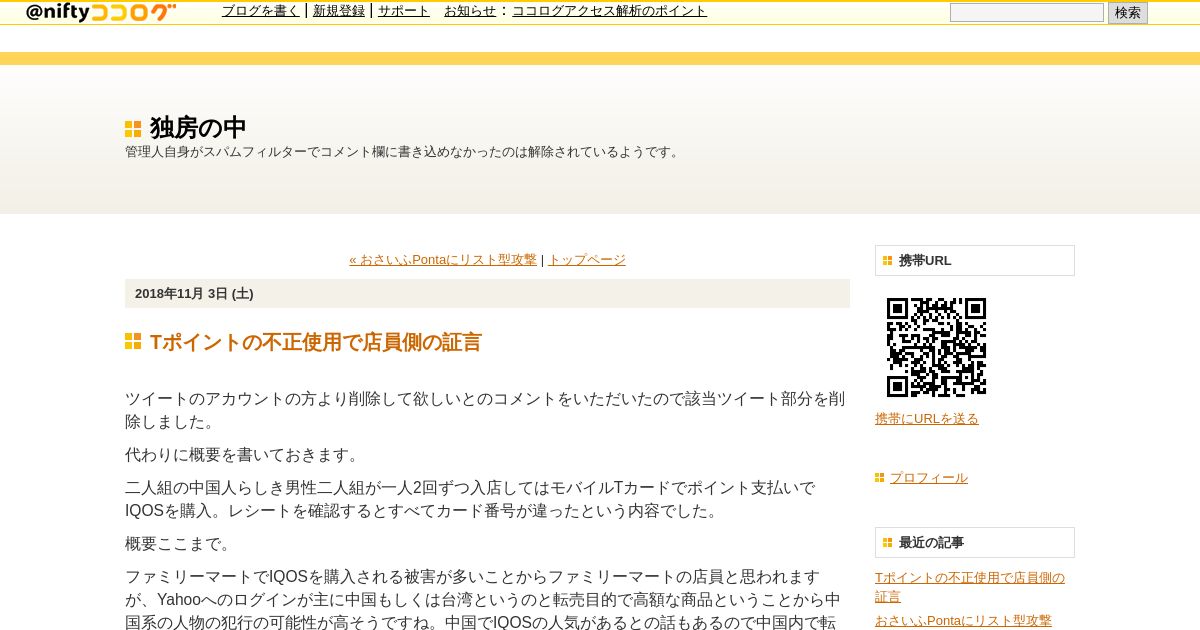
Task: Open the サポート link
Action: pyautogui.click(x=404, y=11)
